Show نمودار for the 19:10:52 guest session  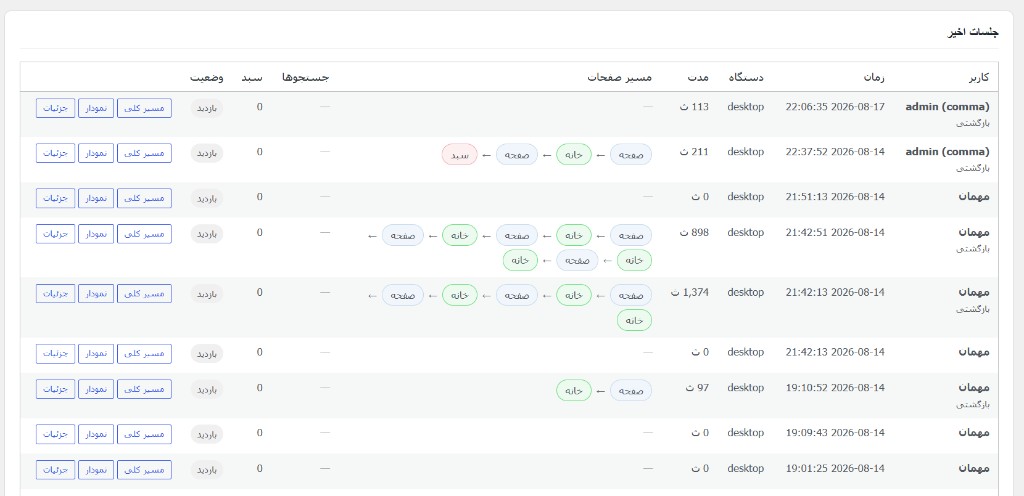coord(96,389)
